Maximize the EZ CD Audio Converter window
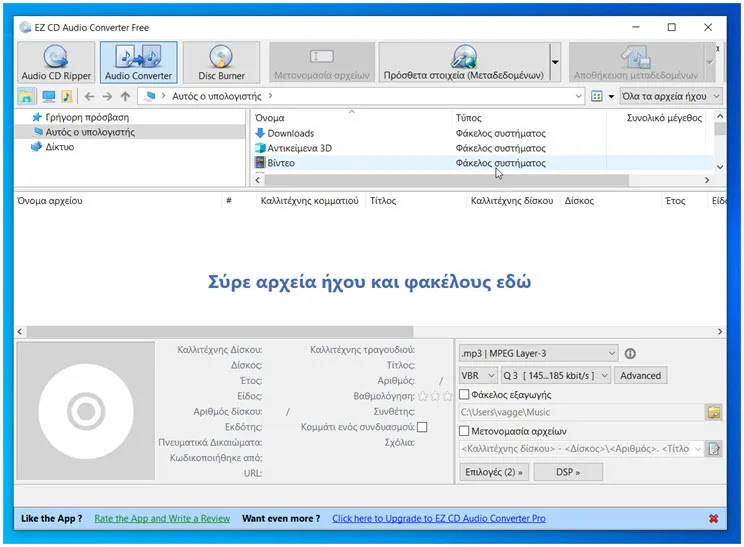This screenshot has width=744, height=547. pyautogui.click(x=671, y=28)
